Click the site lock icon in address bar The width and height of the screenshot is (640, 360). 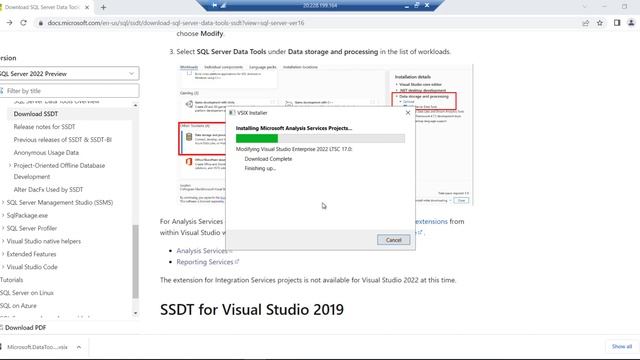pos(40,23)
